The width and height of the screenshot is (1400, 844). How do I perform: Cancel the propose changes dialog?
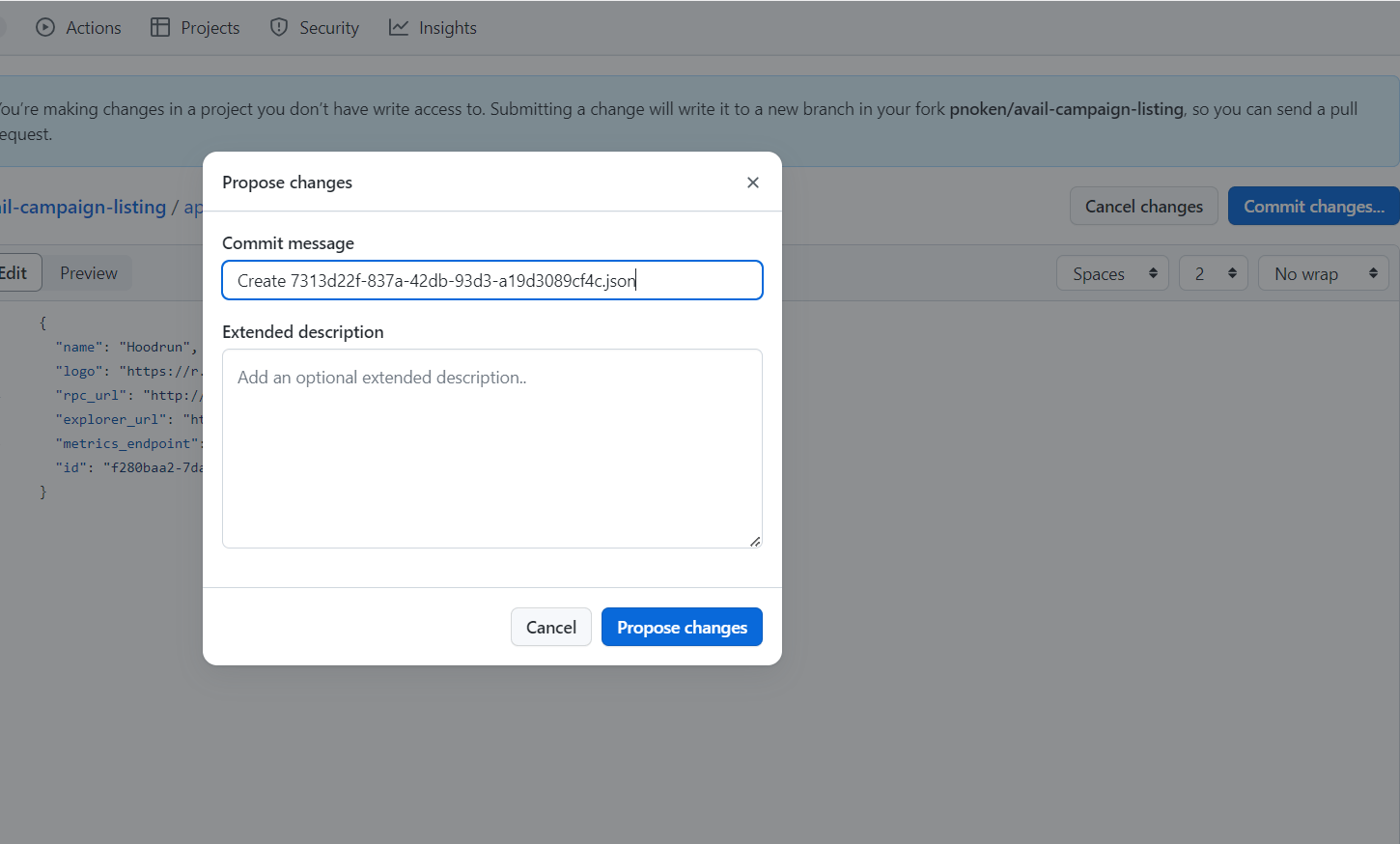pyautogui.click(x=550, y=627)
